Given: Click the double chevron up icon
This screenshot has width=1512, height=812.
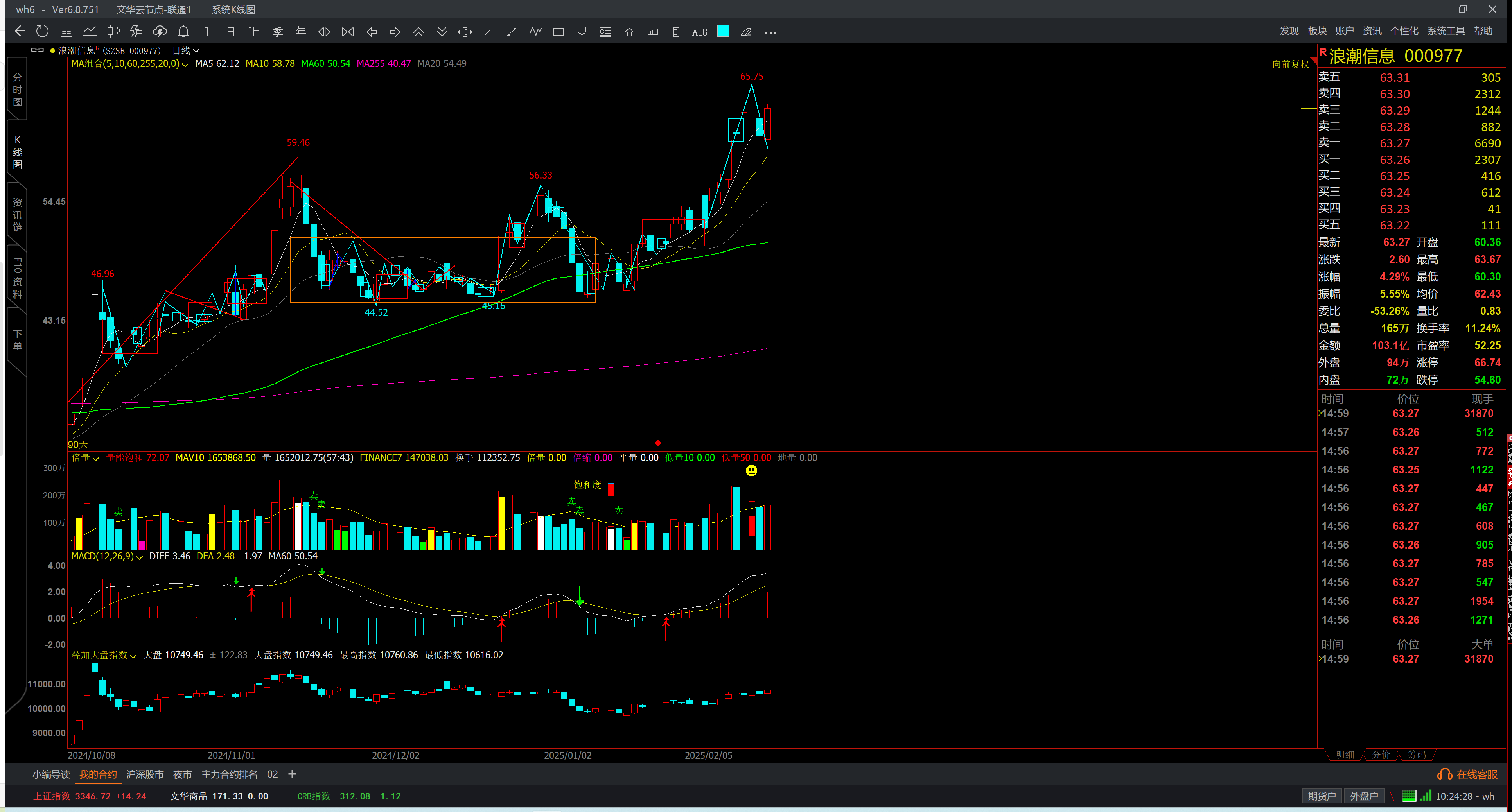Looking at the screenshot, I should pyautogui.click(x=418, y=32).
